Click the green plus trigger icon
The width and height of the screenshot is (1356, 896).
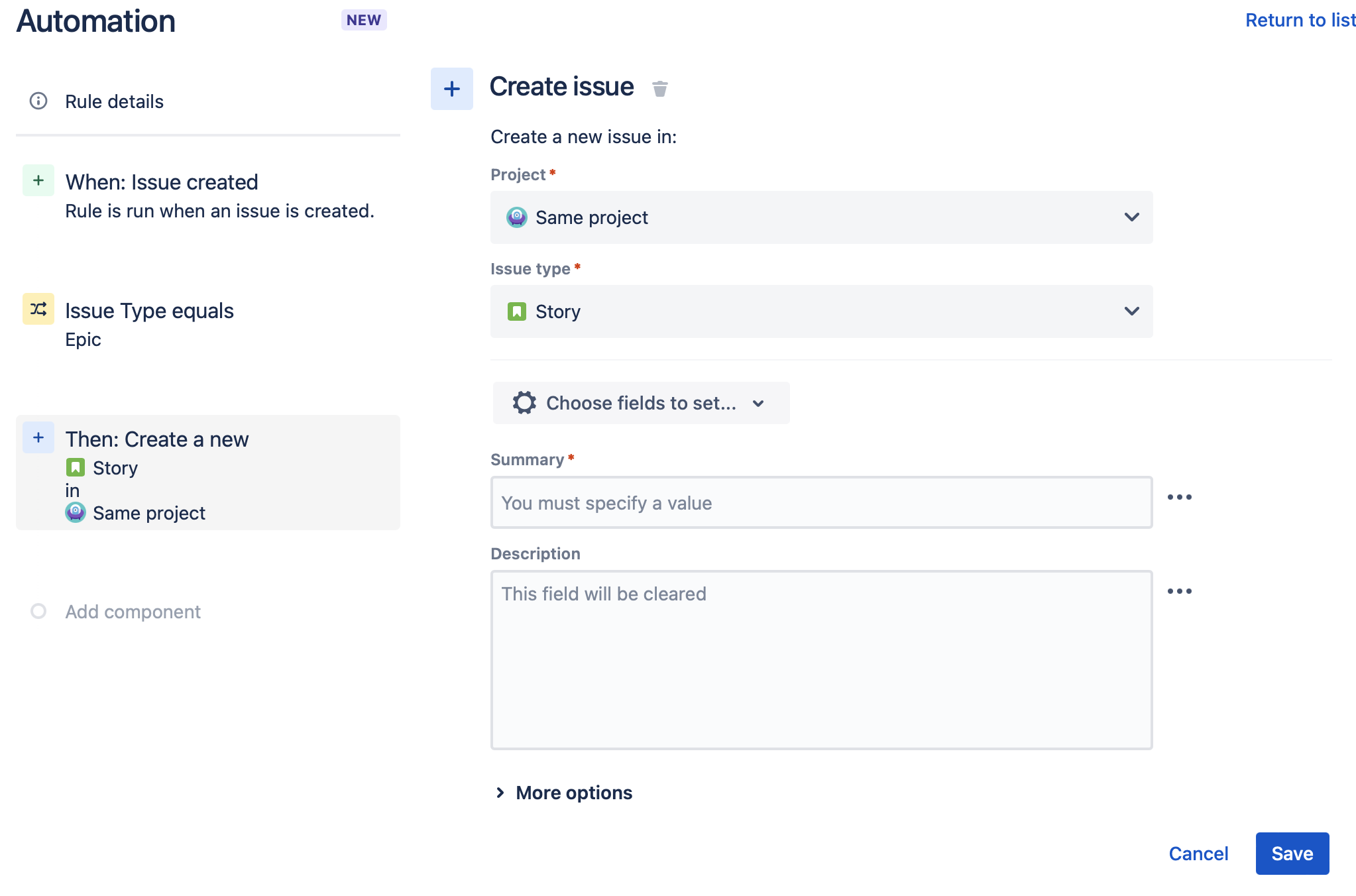point(38,180)
